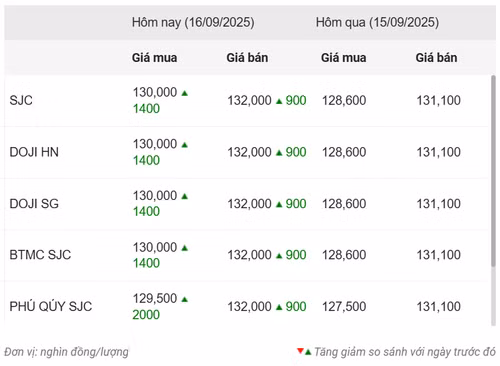The image size is (500, 366).
Task: Click the Tăng giảm so sánh legend text
Action: click(405, 352)
